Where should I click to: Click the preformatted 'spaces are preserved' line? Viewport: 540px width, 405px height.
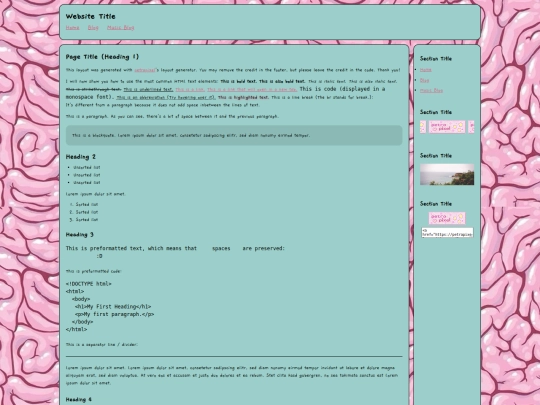pos(175,248)
